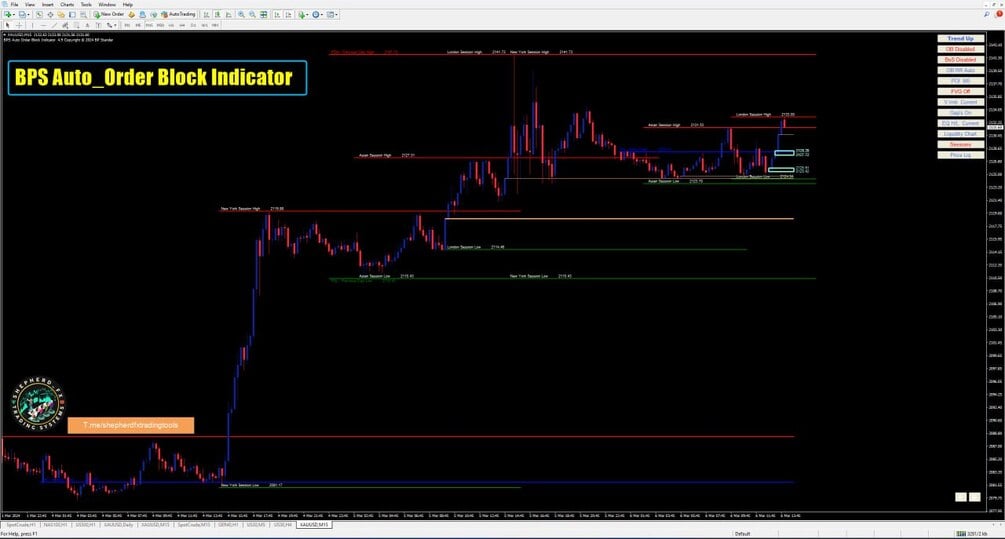1005x539 pixels.
Task: Open the View menu
Action: point(29,4)
